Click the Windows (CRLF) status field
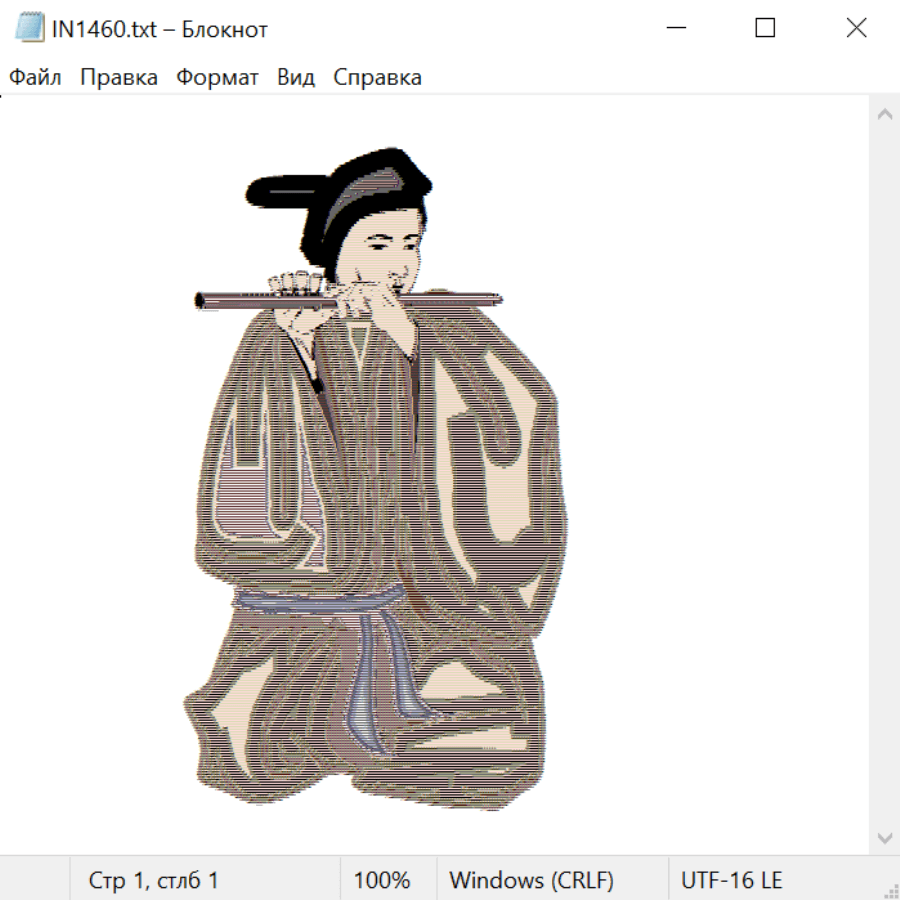Viewport: 900px width, 900px height. [531, 881]
